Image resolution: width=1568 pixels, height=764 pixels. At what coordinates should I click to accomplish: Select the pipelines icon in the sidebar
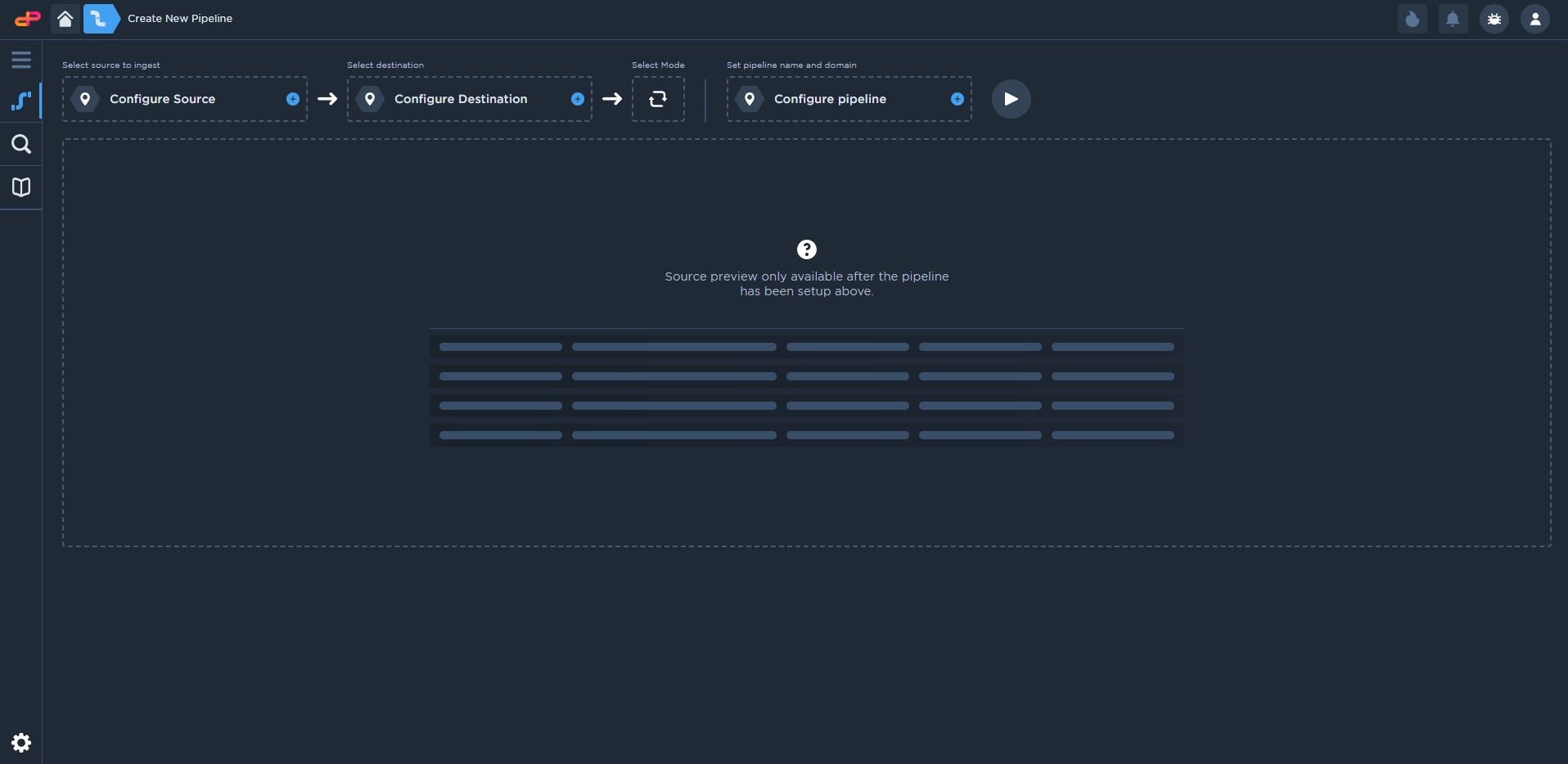pos(21,101)
